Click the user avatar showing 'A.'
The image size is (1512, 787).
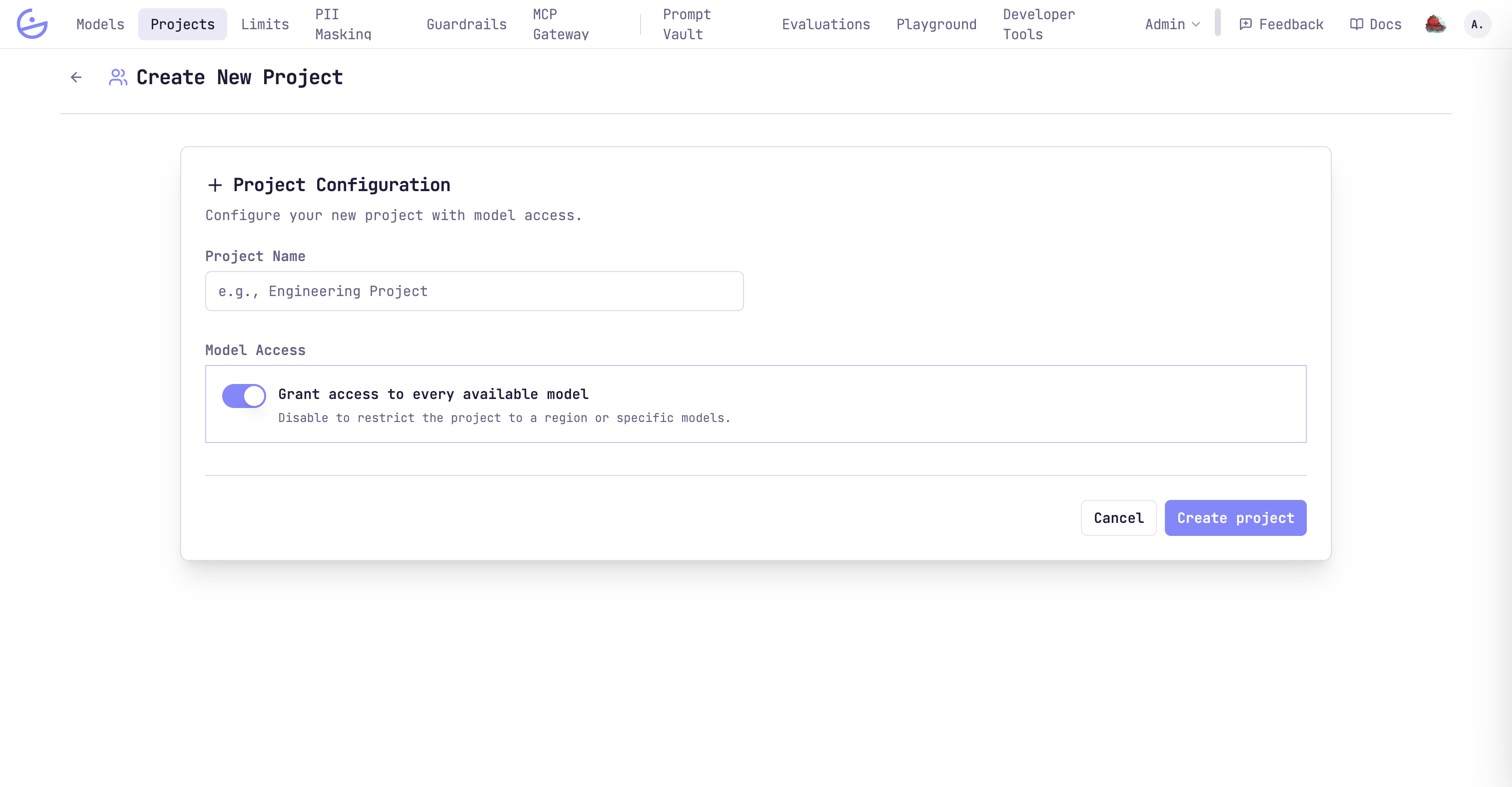pos(1477,24)
